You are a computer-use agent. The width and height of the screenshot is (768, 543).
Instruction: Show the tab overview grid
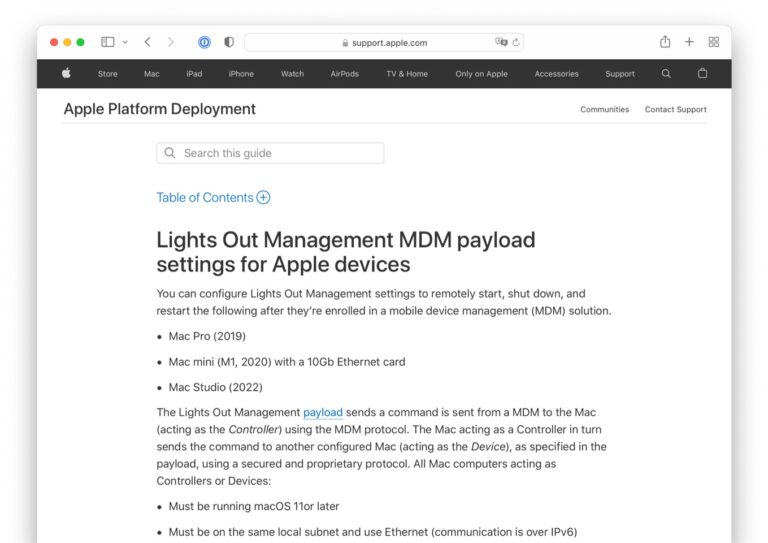click(x=714, y=42)
